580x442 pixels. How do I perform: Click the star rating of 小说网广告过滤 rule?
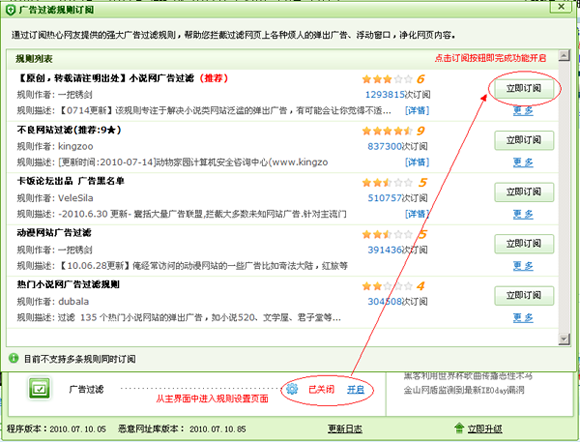387,79
